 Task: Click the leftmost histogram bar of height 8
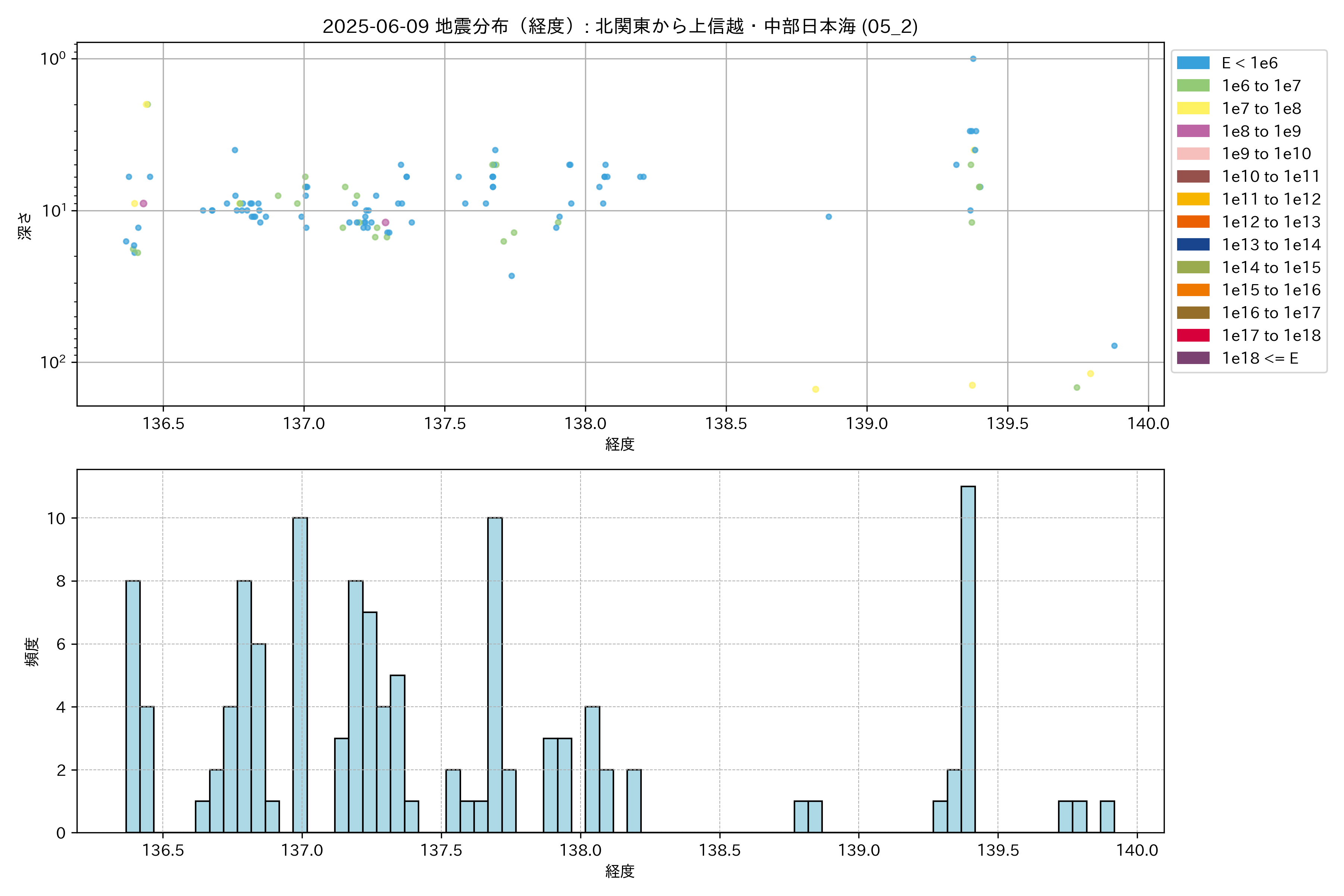tap(133, 706)
